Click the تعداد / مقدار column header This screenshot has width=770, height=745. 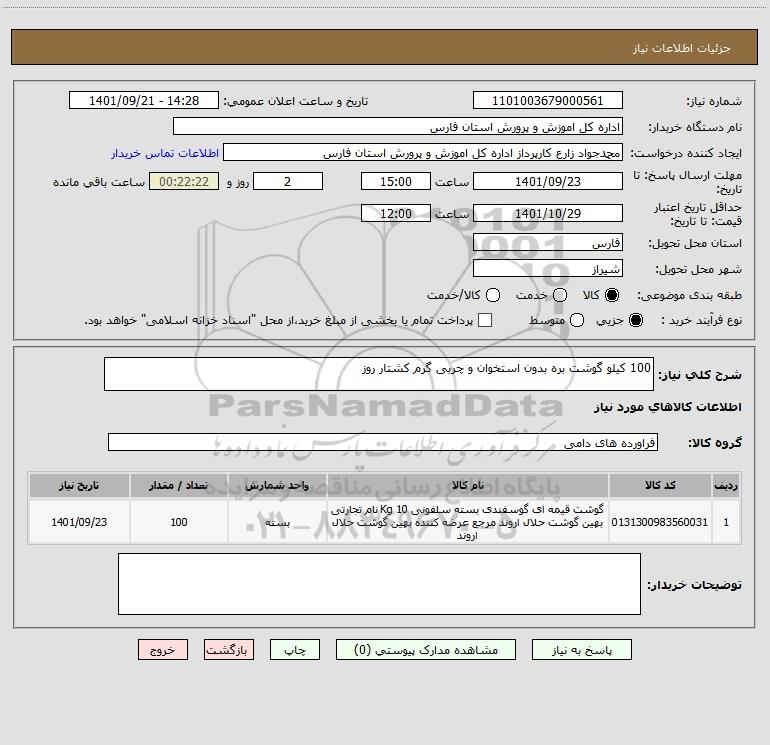pyautogui.click(x=179, y=486)
